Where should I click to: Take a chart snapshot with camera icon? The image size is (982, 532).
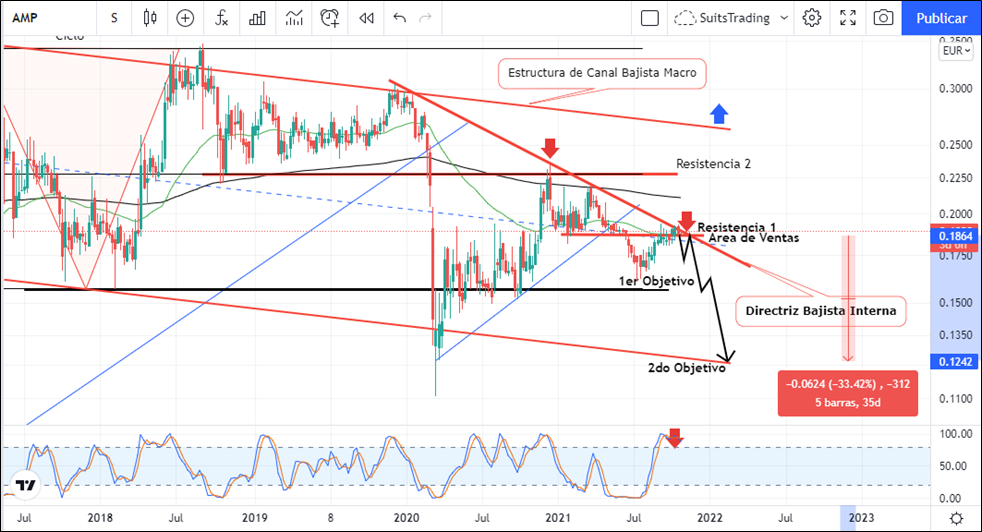(883, 18)
